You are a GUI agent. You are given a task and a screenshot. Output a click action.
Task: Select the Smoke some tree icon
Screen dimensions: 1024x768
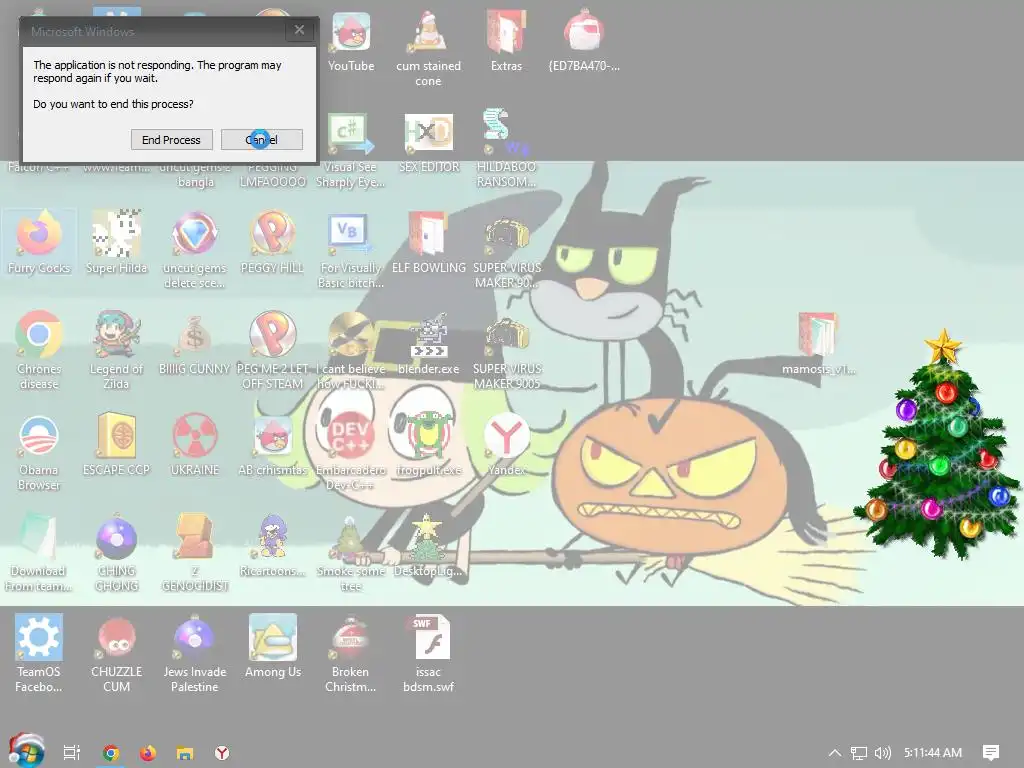351,554
